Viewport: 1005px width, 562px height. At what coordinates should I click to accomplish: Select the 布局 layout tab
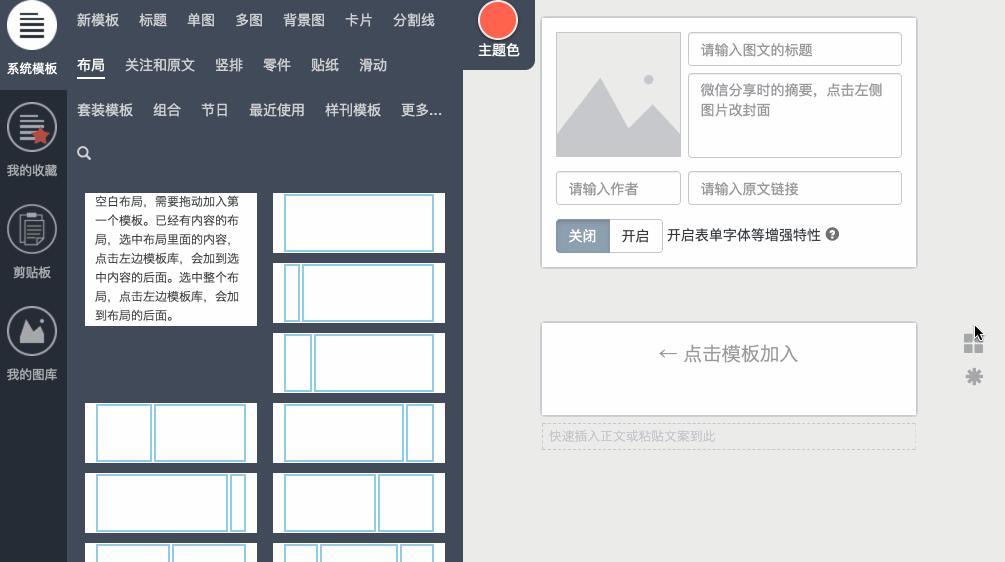(91, 65)
